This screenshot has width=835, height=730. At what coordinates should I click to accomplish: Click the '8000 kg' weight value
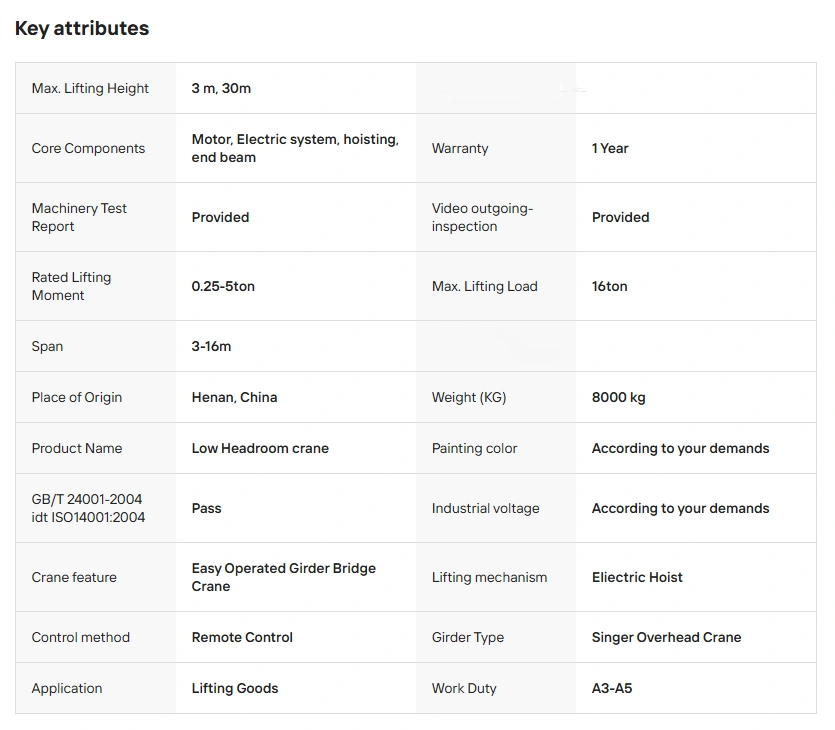click(x=618, y=397)
